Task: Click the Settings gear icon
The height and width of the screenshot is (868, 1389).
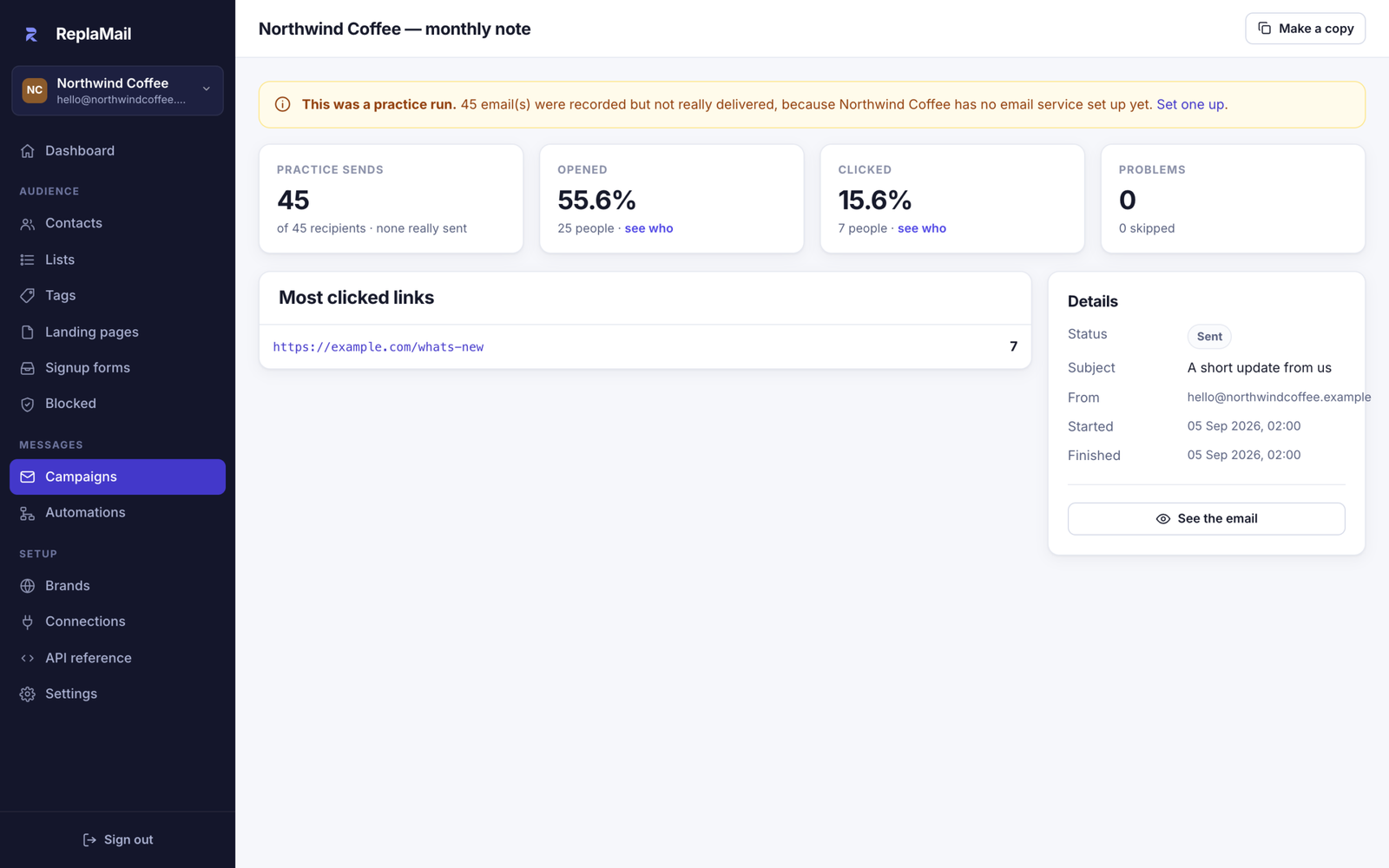Action: click(x=28, y=694)
